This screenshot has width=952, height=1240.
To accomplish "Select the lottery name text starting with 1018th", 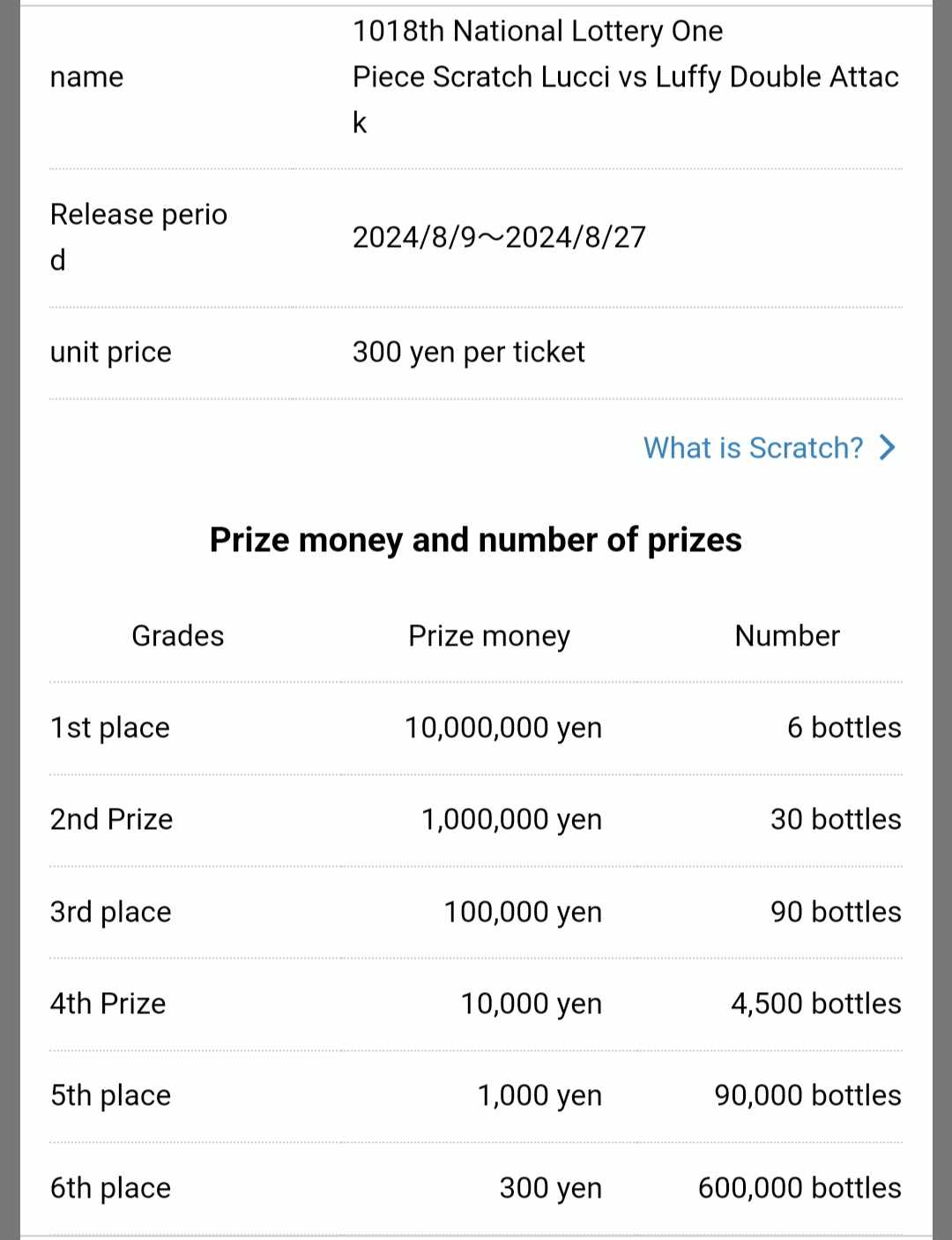I will pos(625,77).
